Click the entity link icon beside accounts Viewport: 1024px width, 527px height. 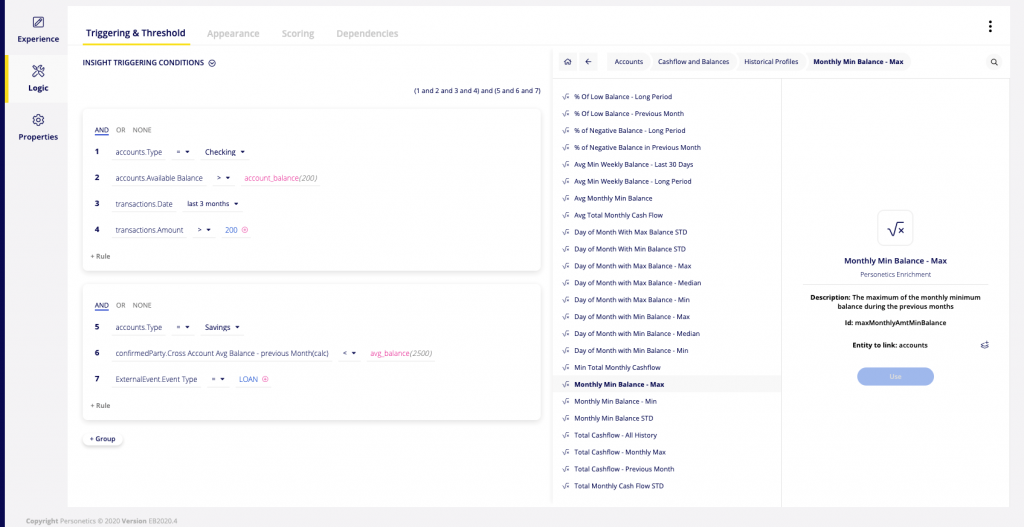[x=984, y=345]
